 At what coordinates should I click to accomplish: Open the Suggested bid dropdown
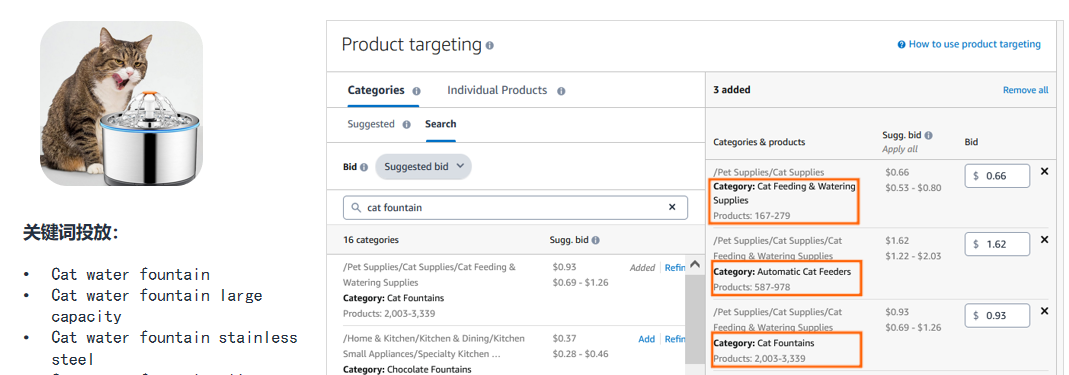[423, 166]
